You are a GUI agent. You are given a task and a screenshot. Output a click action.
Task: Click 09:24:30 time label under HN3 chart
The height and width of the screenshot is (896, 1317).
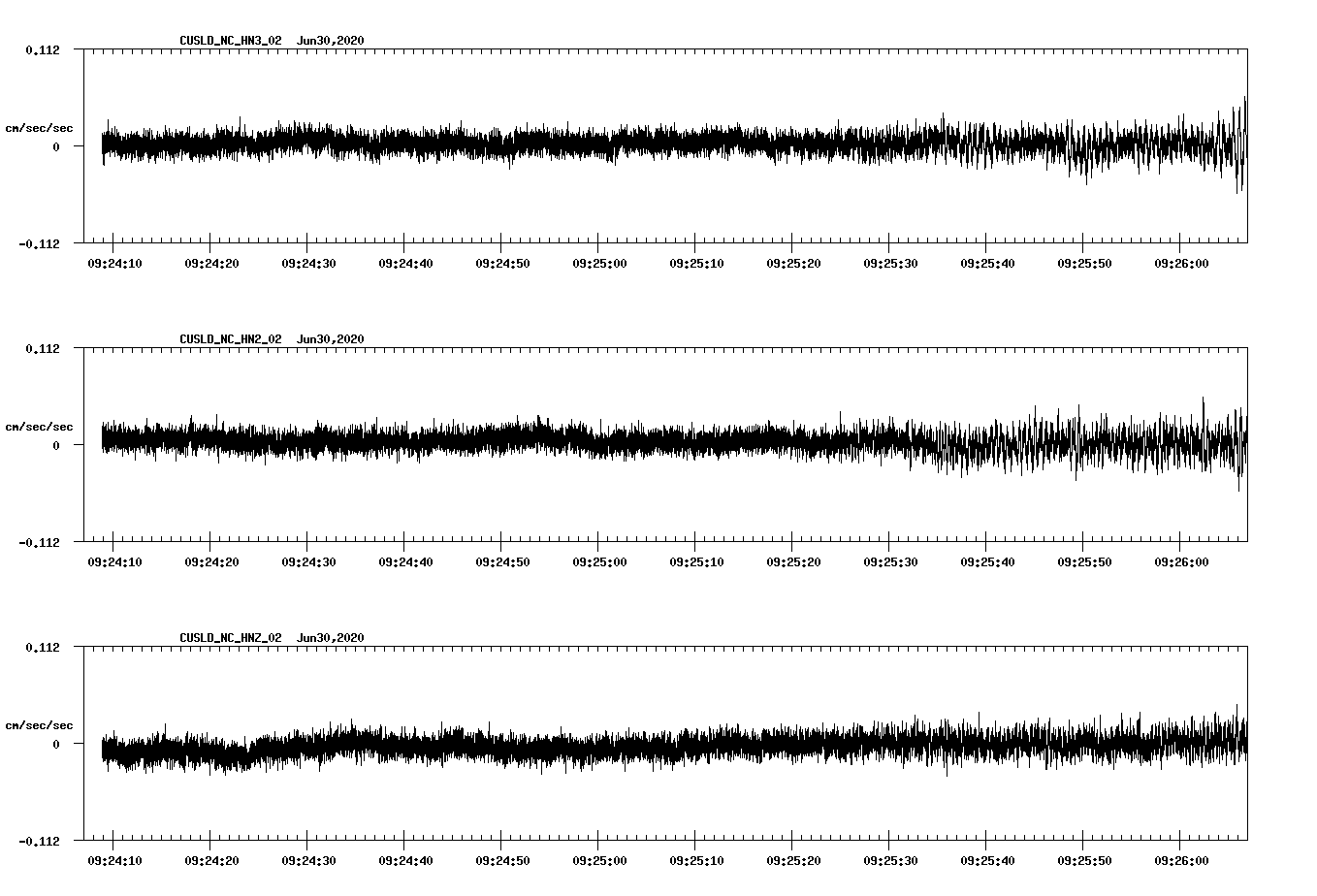[x=308, y=263]
